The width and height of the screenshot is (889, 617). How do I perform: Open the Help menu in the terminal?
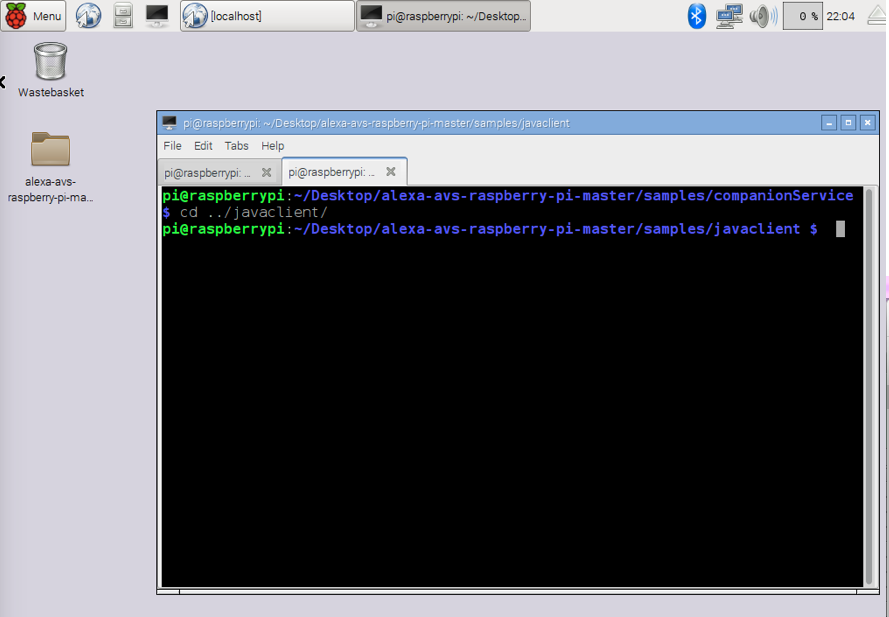pos(273,146)
